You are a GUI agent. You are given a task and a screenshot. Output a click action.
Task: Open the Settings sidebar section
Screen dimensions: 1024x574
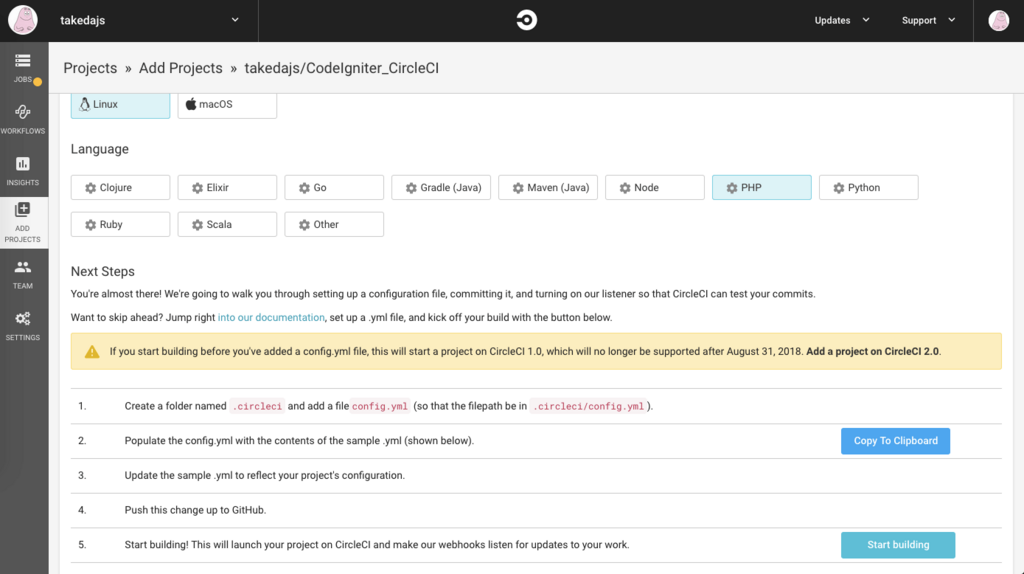pos(24,326)
